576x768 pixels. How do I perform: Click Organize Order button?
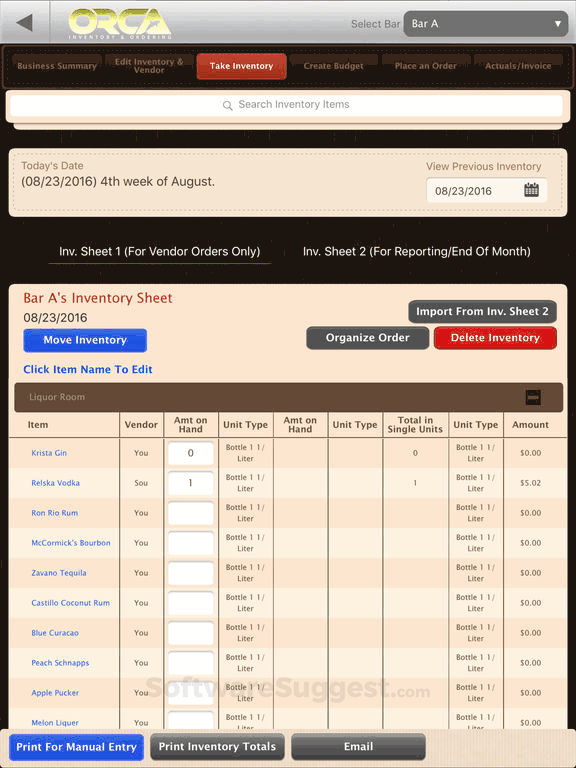(367, 338)
